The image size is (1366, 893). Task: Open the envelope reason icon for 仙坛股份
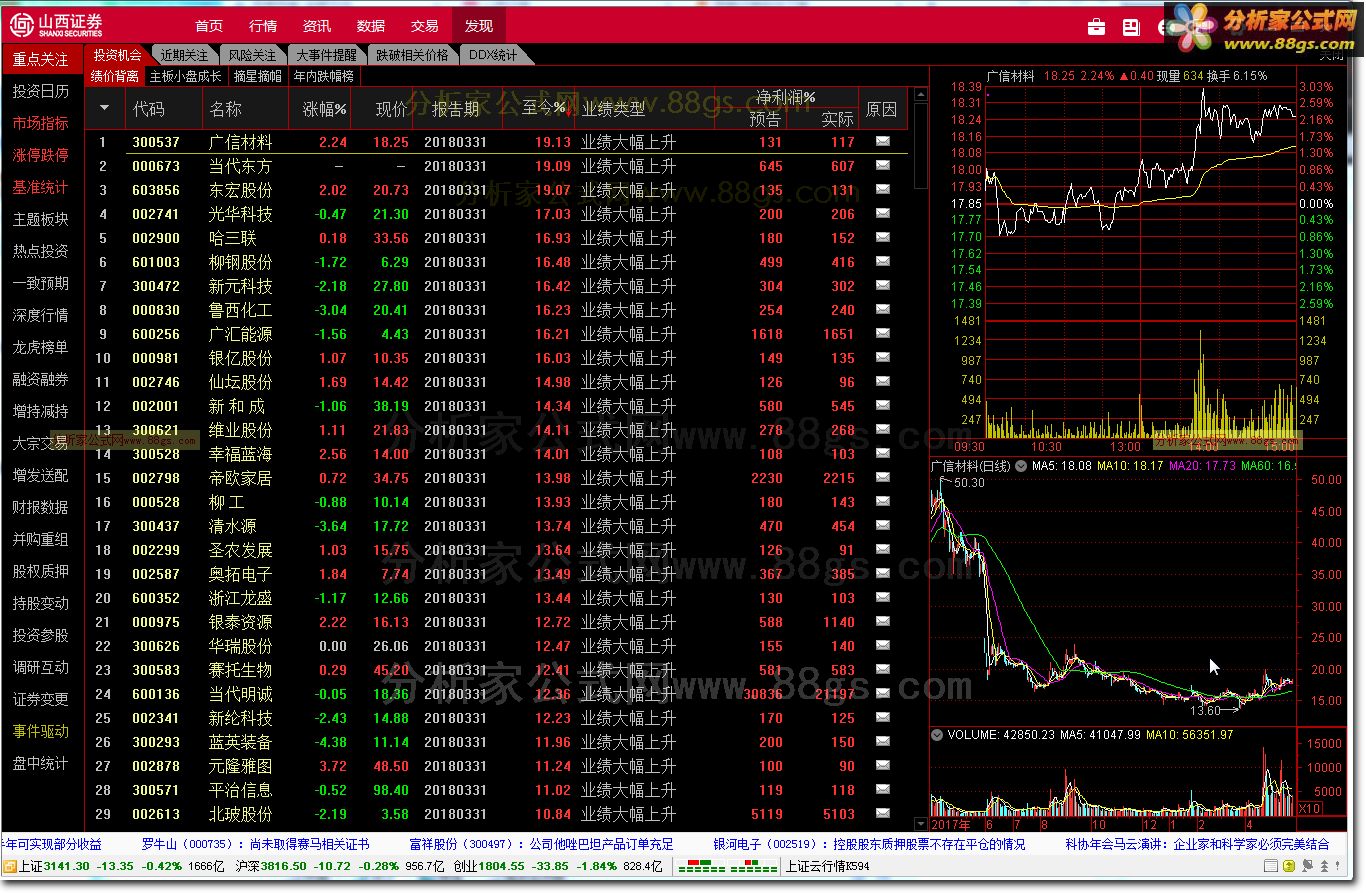click(882, 382)
